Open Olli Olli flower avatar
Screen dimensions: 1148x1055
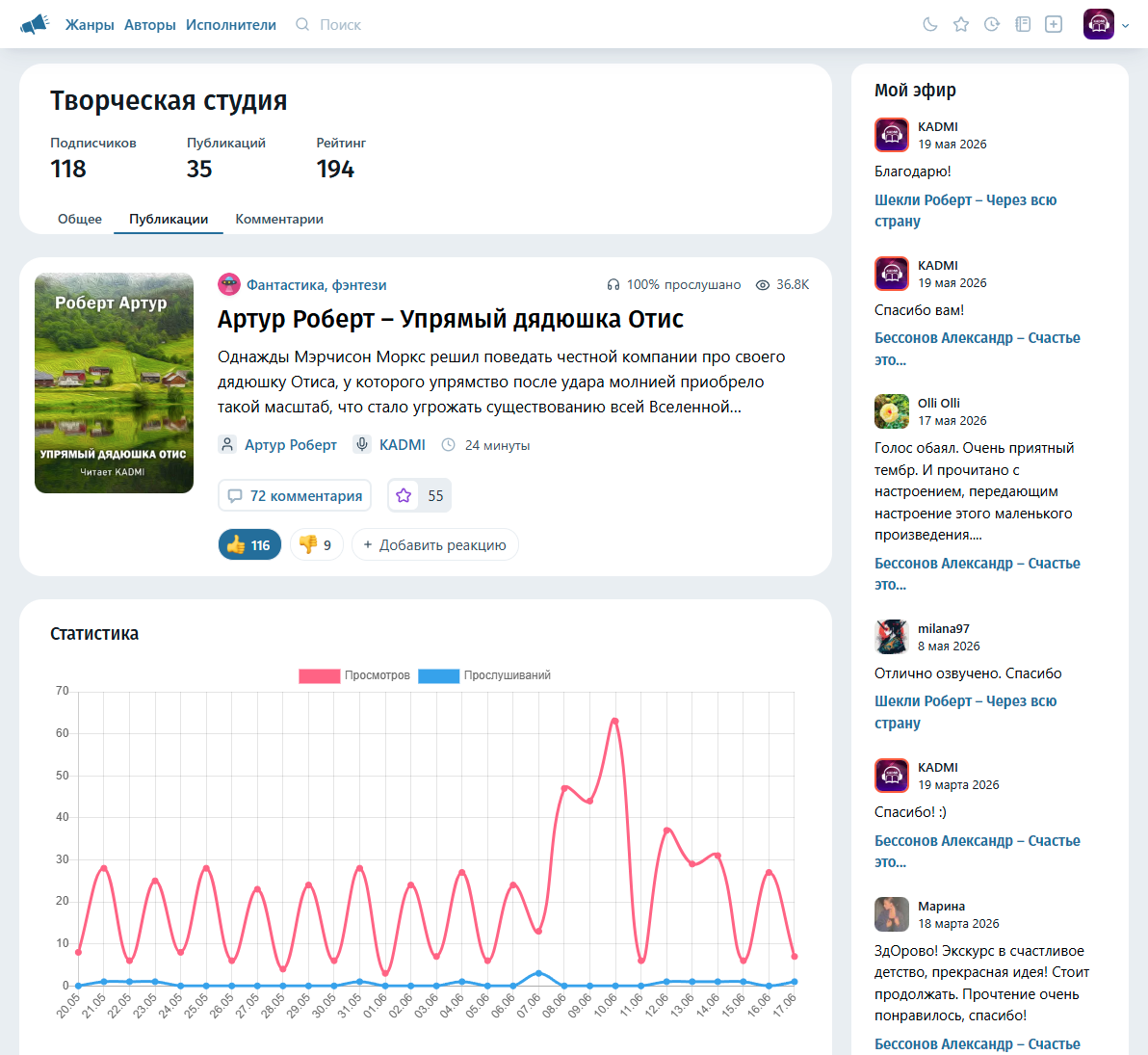[892, 411]
